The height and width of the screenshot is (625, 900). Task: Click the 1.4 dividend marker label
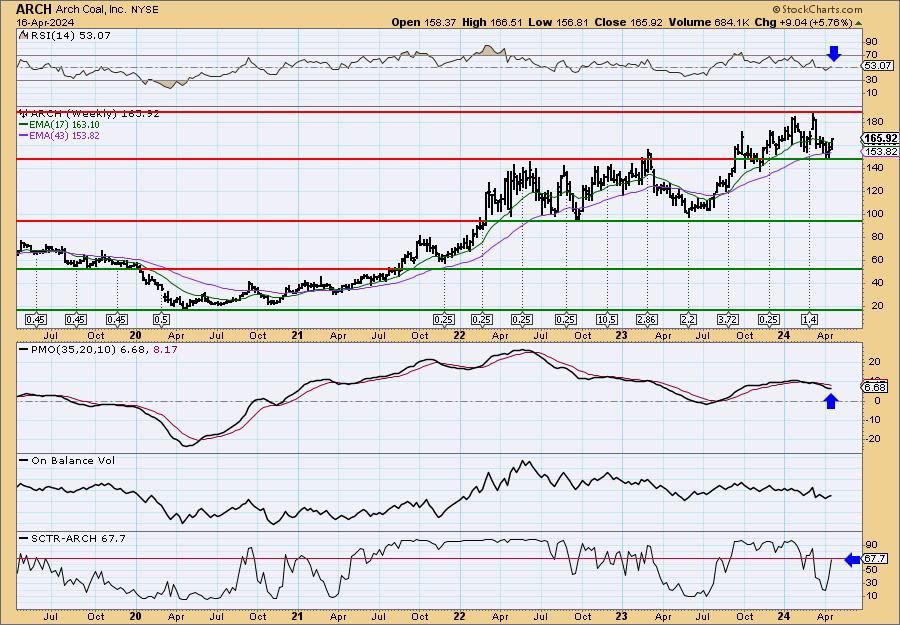(809, 320)
